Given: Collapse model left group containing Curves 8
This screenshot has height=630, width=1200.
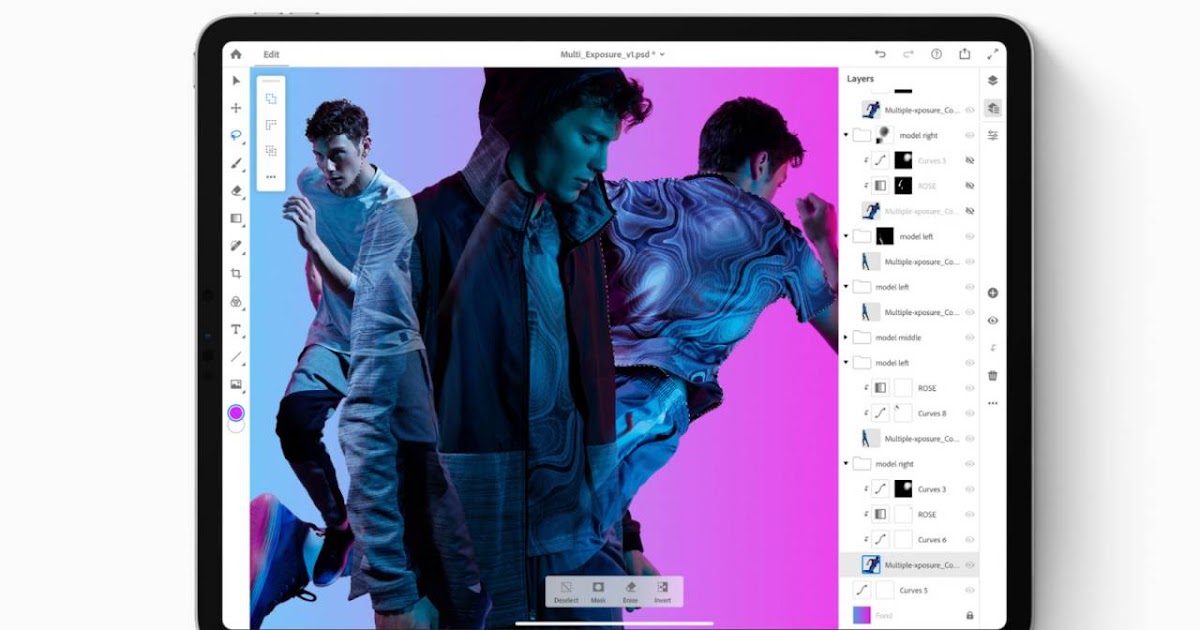Looking at the screenshot, I should pyautogui.click(x=846, y=363).
